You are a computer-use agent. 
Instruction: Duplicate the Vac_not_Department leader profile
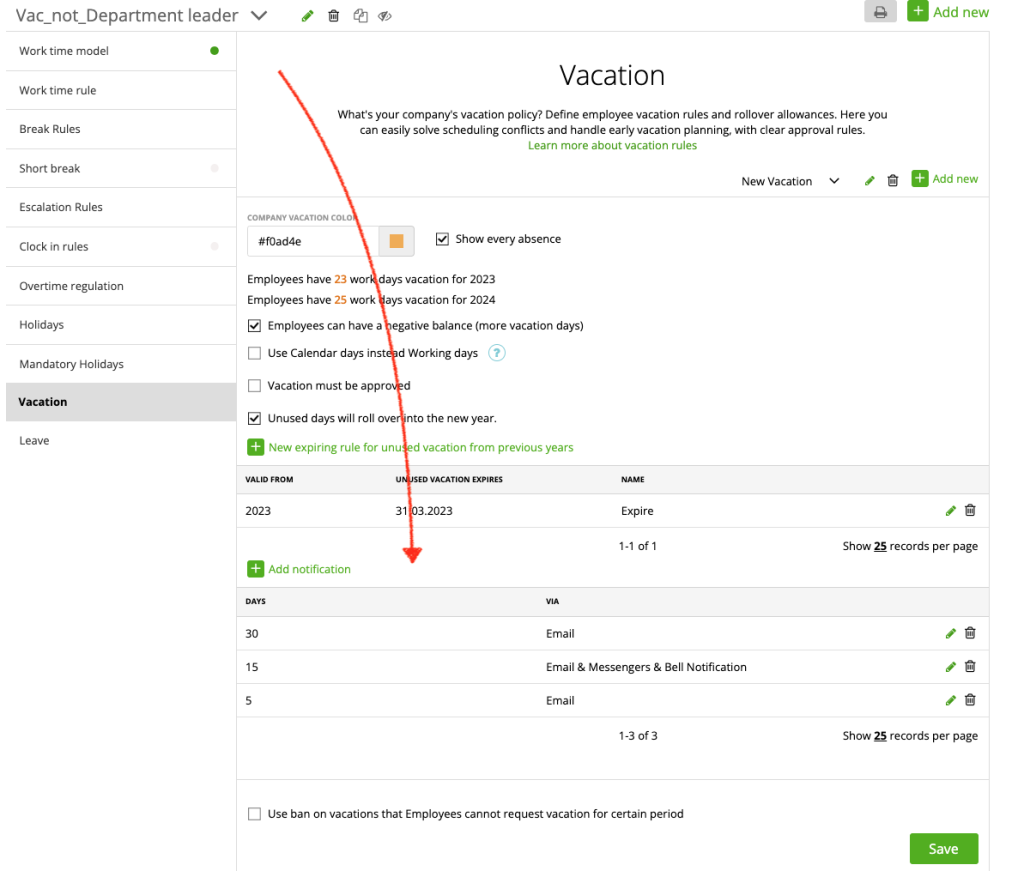(x=360, y=16)
